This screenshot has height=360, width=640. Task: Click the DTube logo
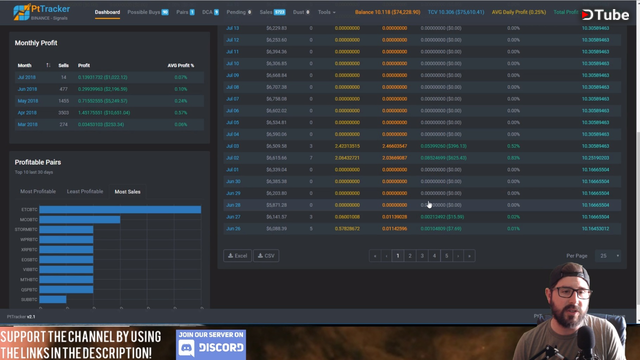[x=605, y=15]
